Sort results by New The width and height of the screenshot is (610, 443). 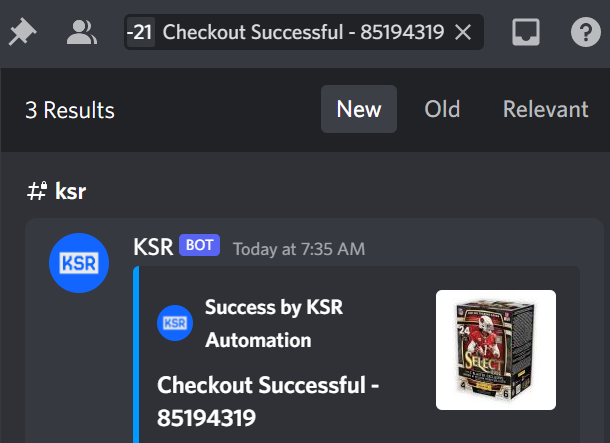359,109
